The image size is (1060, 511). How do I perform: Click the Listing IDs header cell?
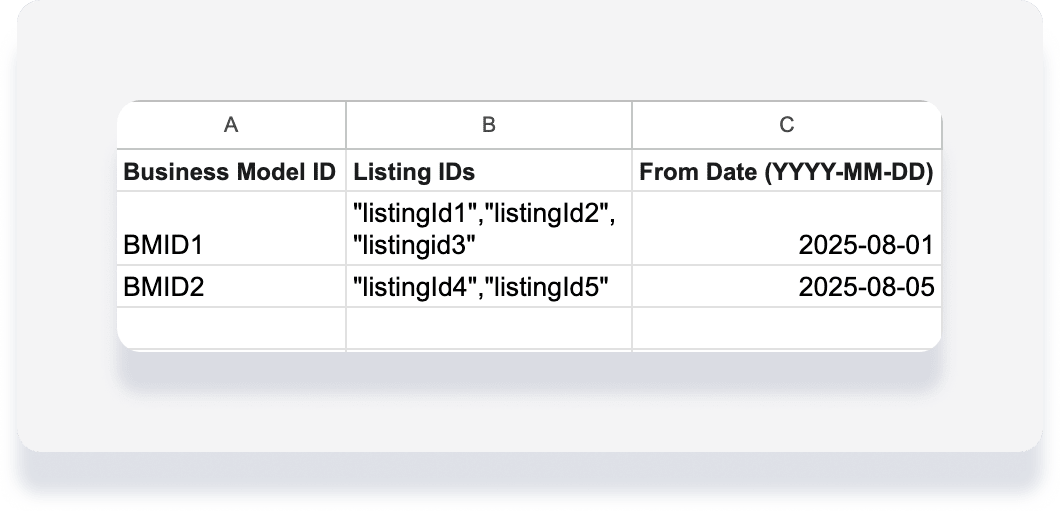pos(489,170)
